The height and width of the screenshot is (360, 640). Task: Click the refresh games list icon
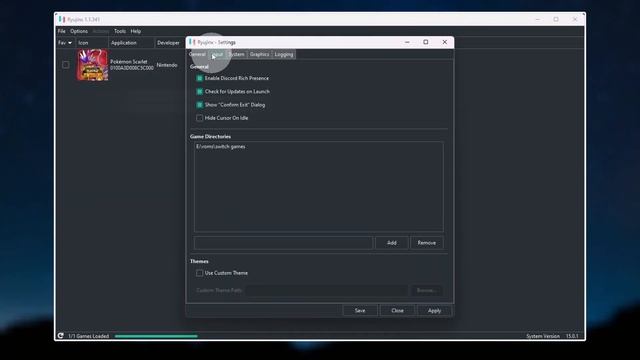[60, 336]
